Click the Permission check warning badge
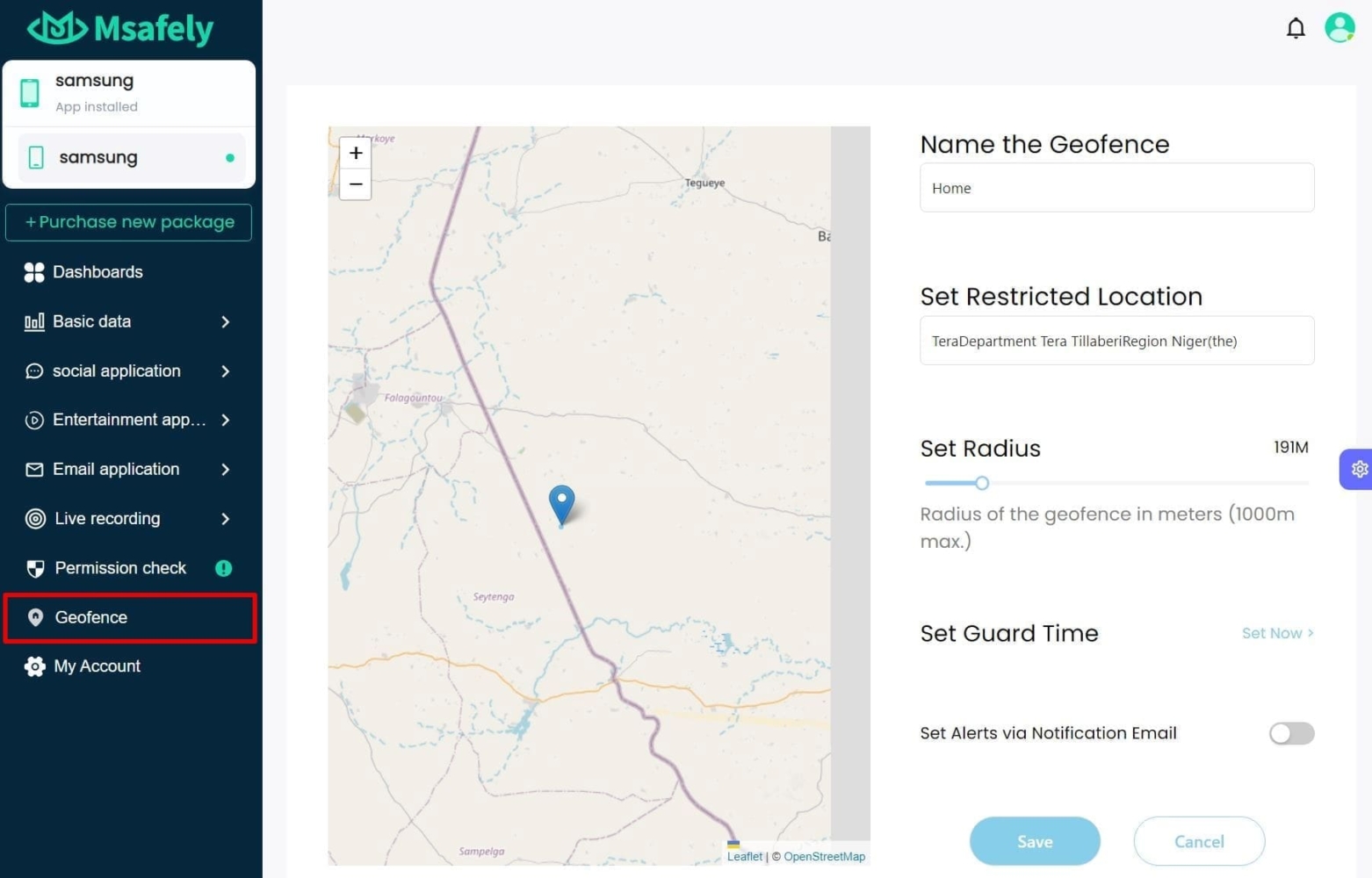Image resolution: width=1372 pixels, height=878 pixels. coord(224,568)
